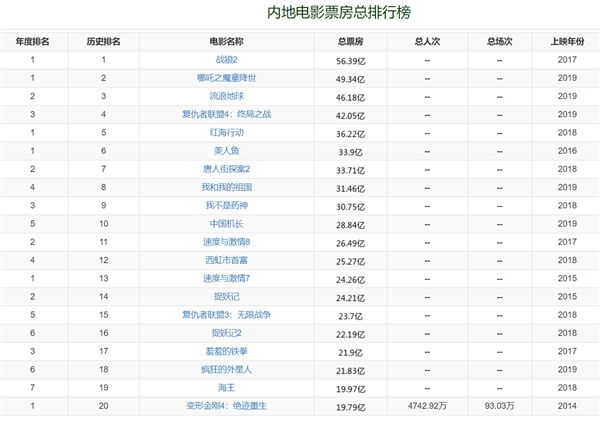Click the 总票房 column header
Screen dimensions: 600x422
pos(351,42)
